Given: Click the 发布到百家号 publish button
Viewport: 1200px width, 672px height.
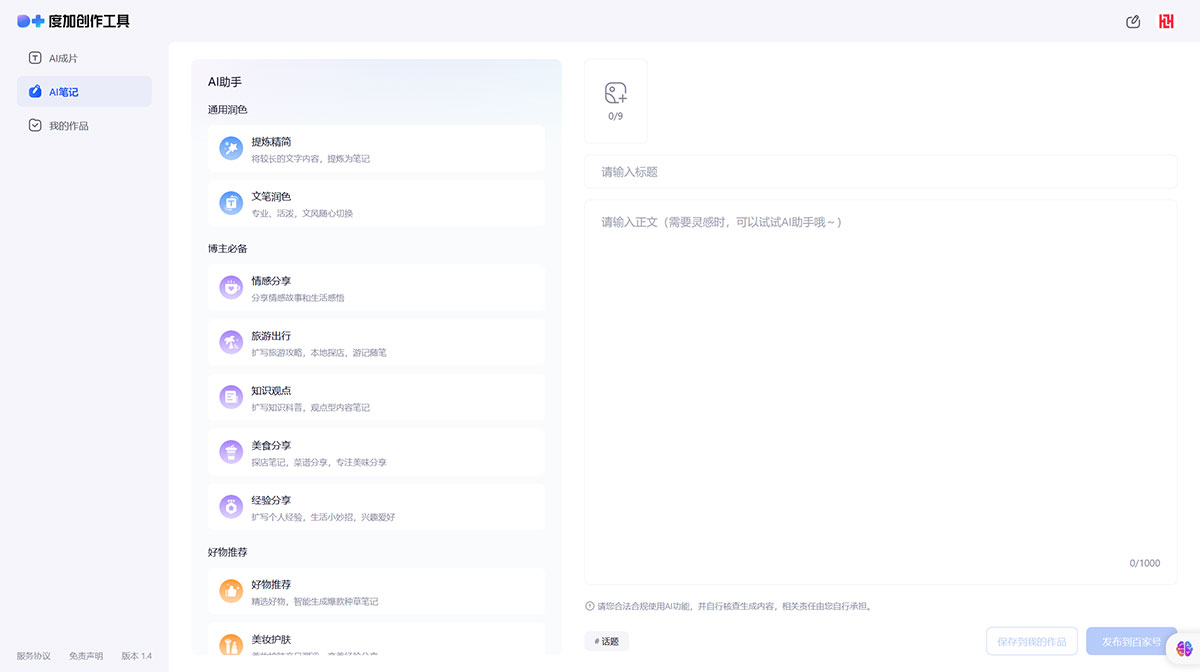Looking at the screenshot, I should pyautogui.click(x=1131, y=641).
